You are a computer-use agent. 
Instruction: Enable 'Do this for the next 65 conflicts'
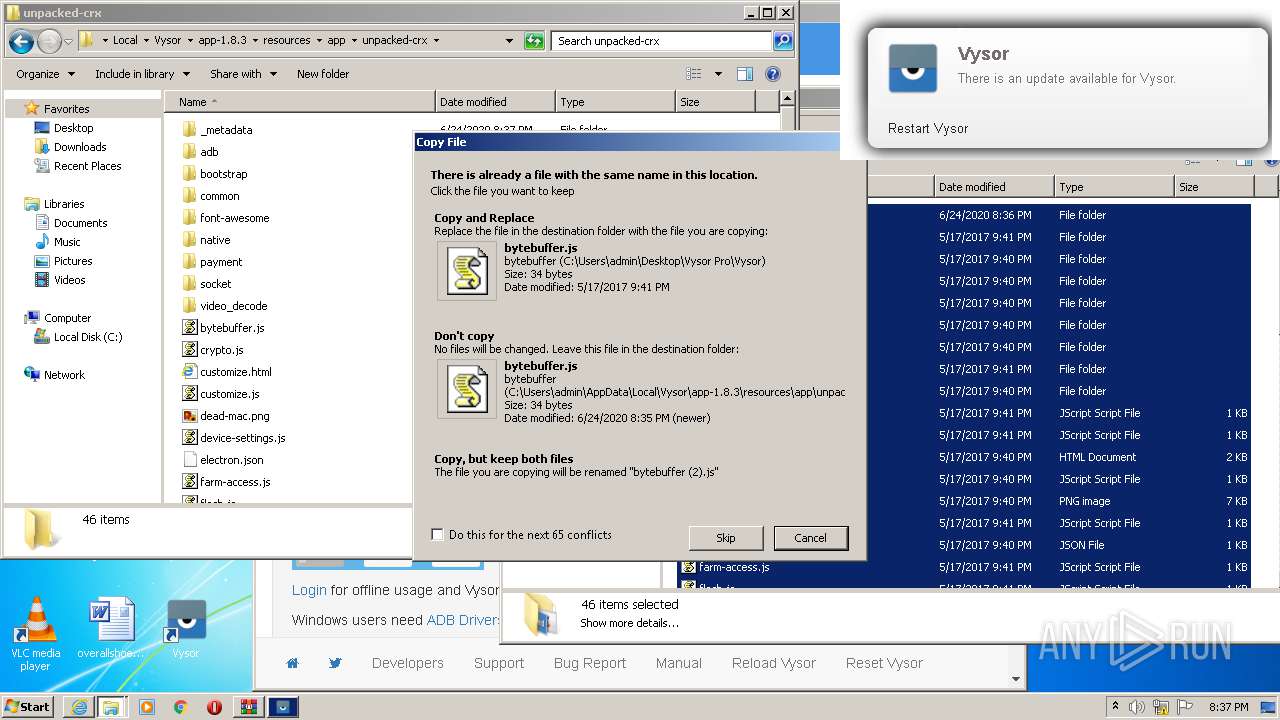[437, 535]
